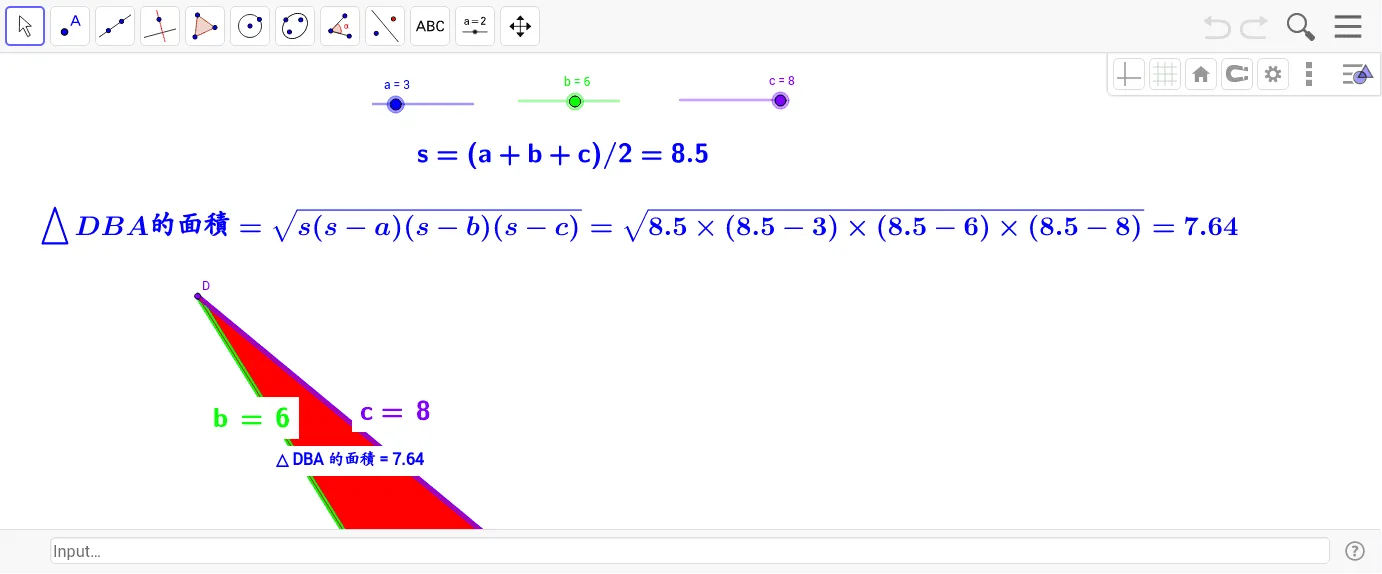Select the Reflect about Line tool

385,26
